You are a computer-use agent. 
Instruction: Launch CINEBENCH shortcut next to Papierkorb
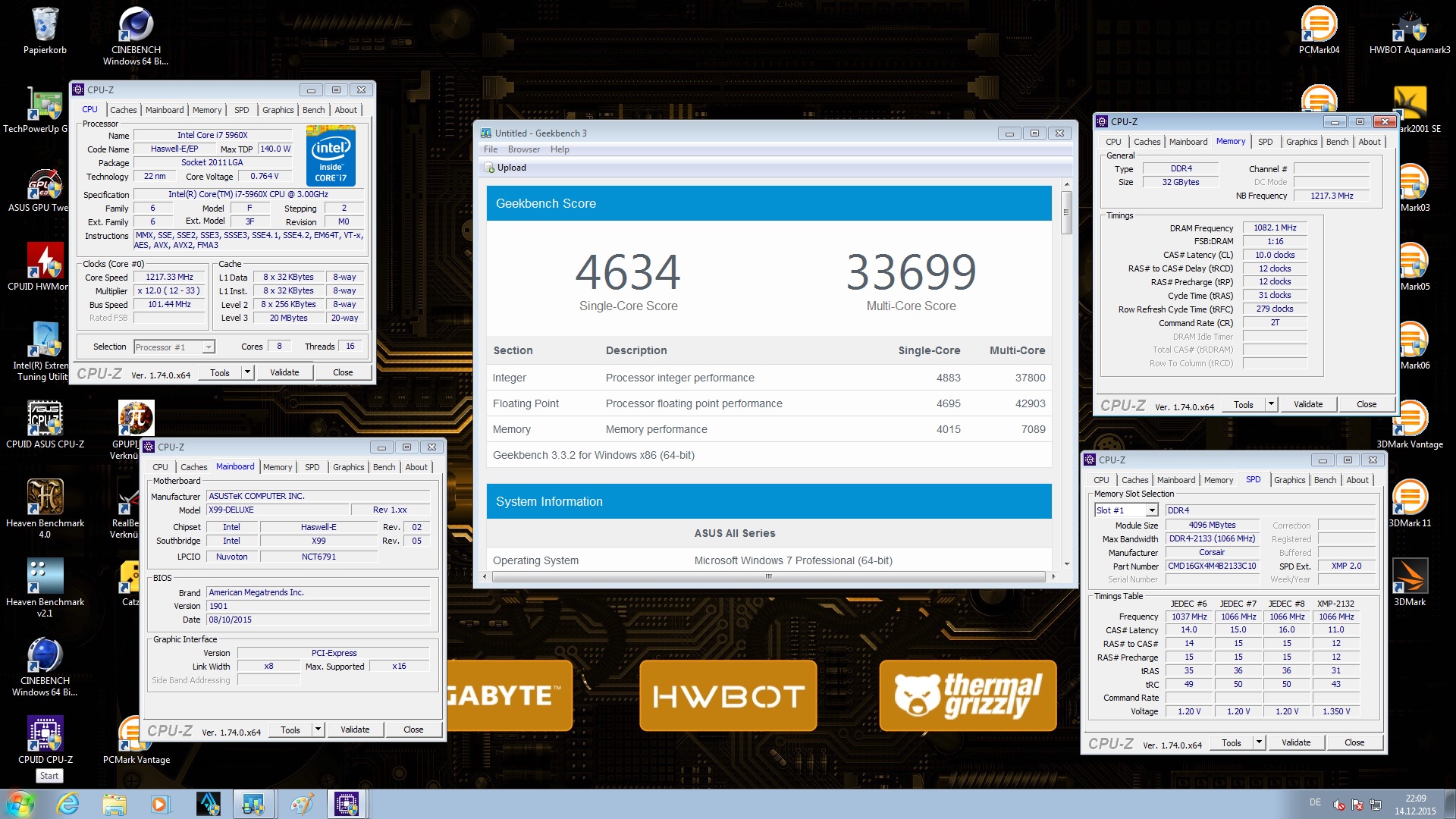click(136, 36)
